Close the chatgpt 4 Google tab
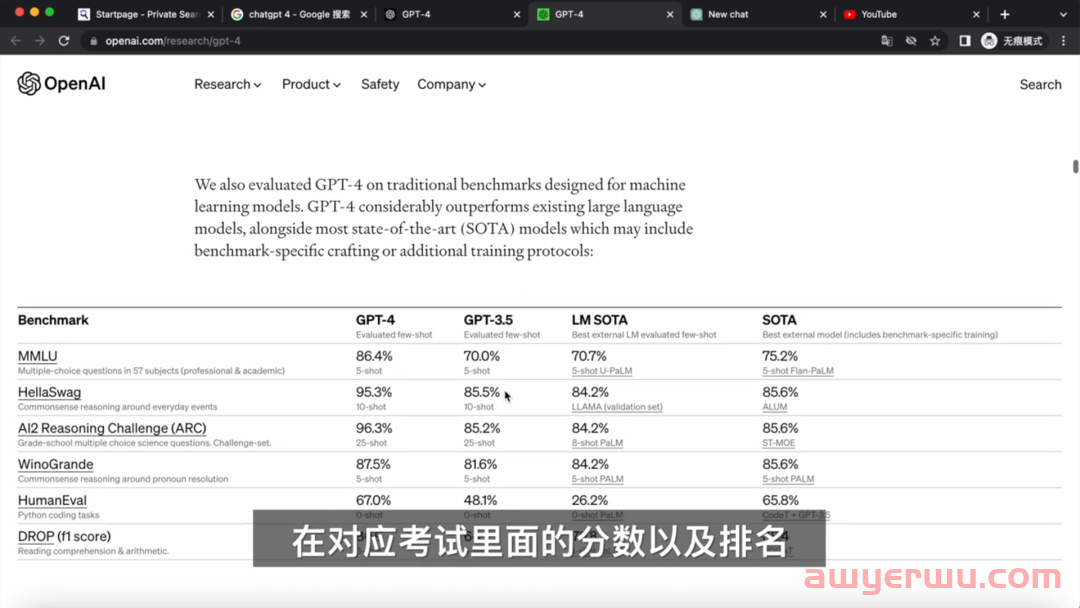 pyautogui.click(x=364, y=14)
